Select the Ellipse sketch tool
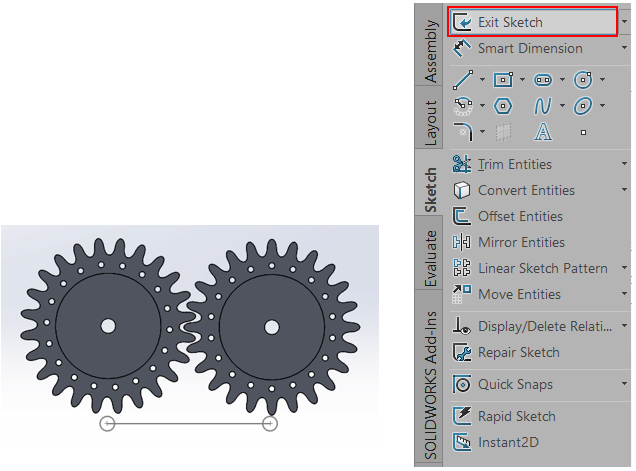 pos(583,106)
